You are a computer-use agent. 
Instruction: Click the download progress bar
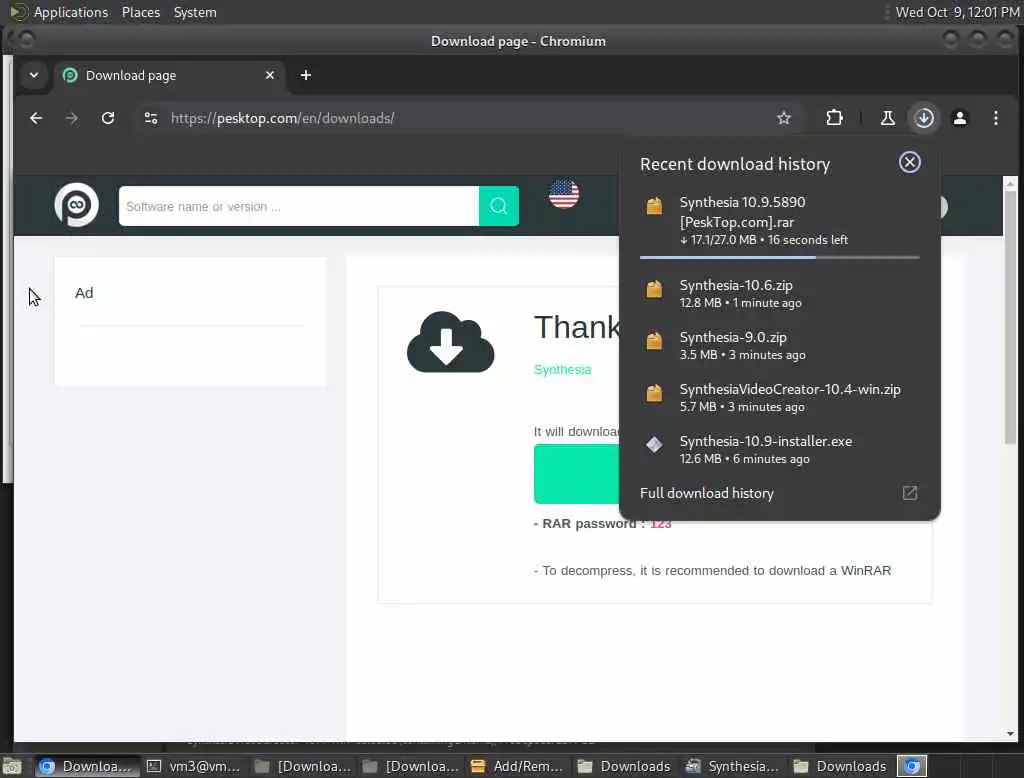(780, 257)
